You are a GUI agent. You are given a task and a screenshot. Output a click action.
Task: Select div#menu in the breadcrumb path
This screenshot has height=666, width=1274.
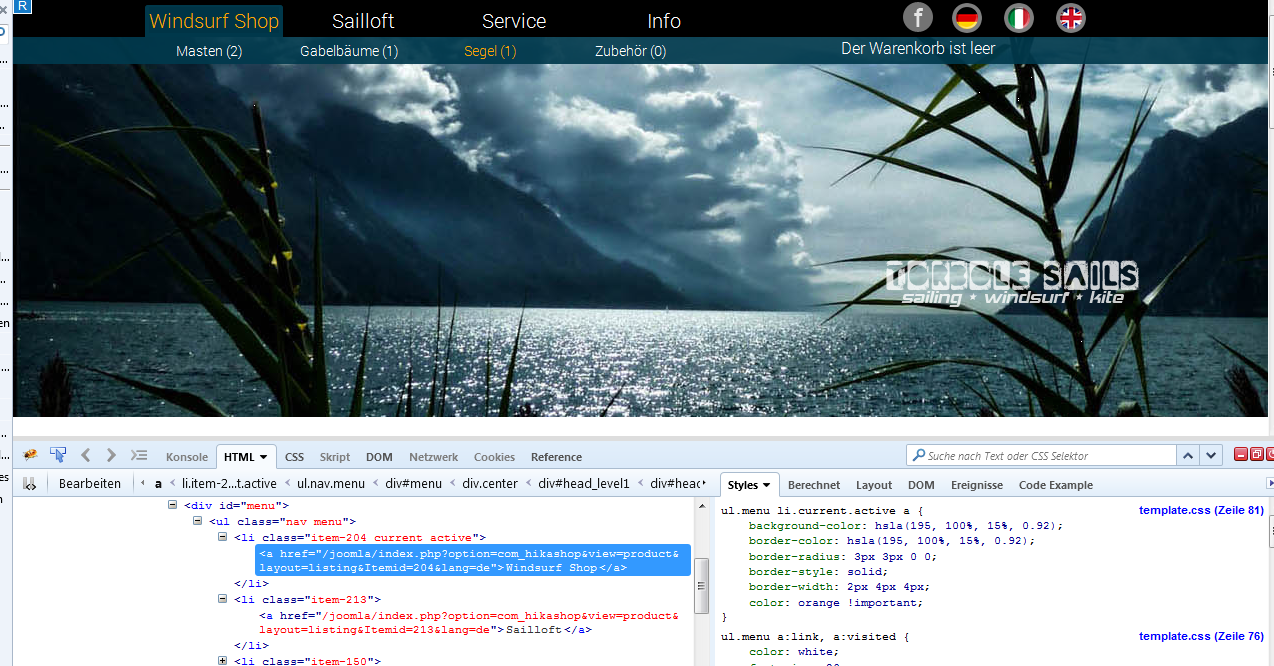coord(415,484)
